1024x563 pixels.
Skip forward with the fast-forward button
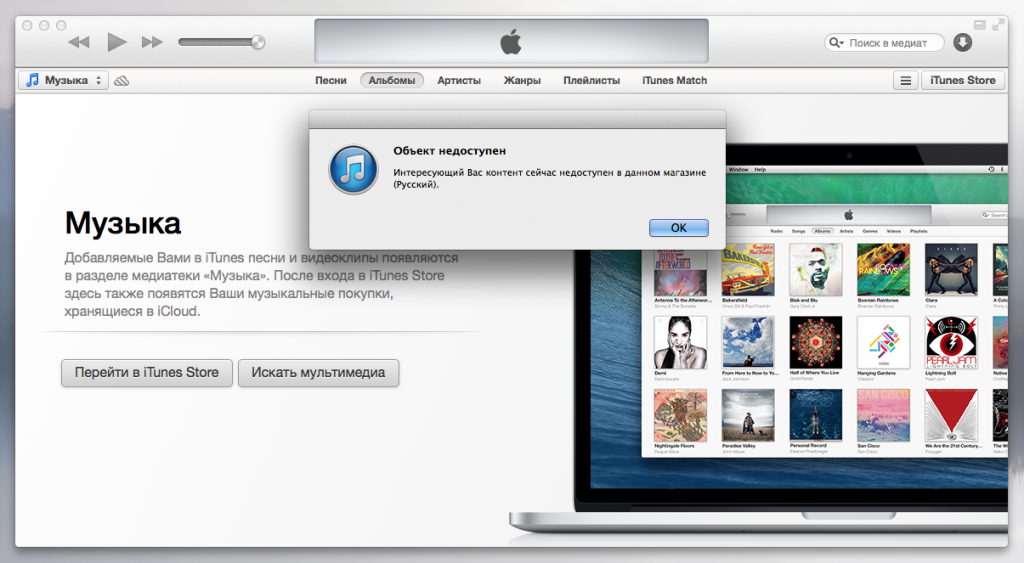tap(152, 42)
